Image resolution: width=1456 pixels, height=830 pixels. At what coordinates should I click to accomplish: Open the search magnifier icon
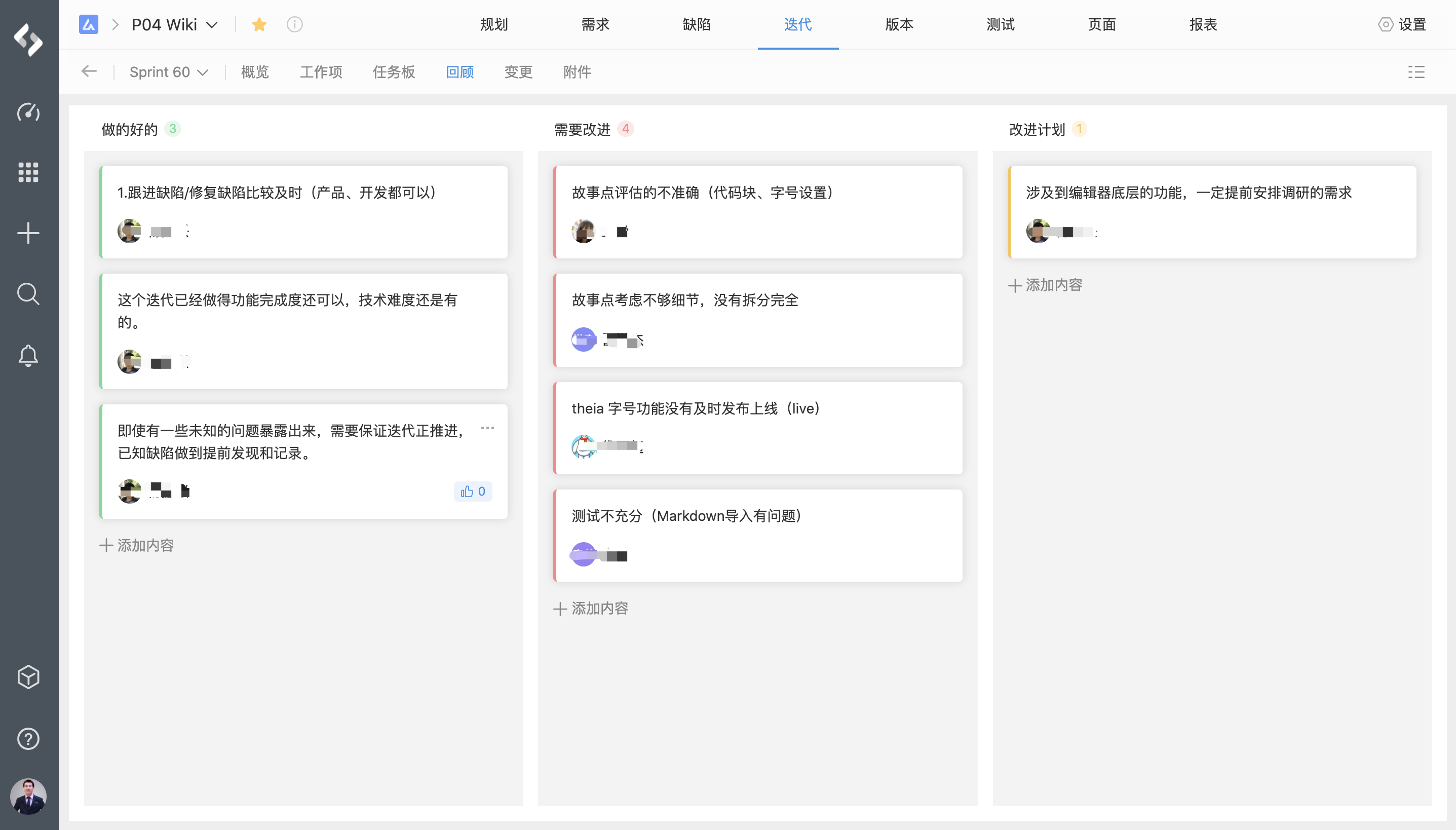click(x=28, y=294)
